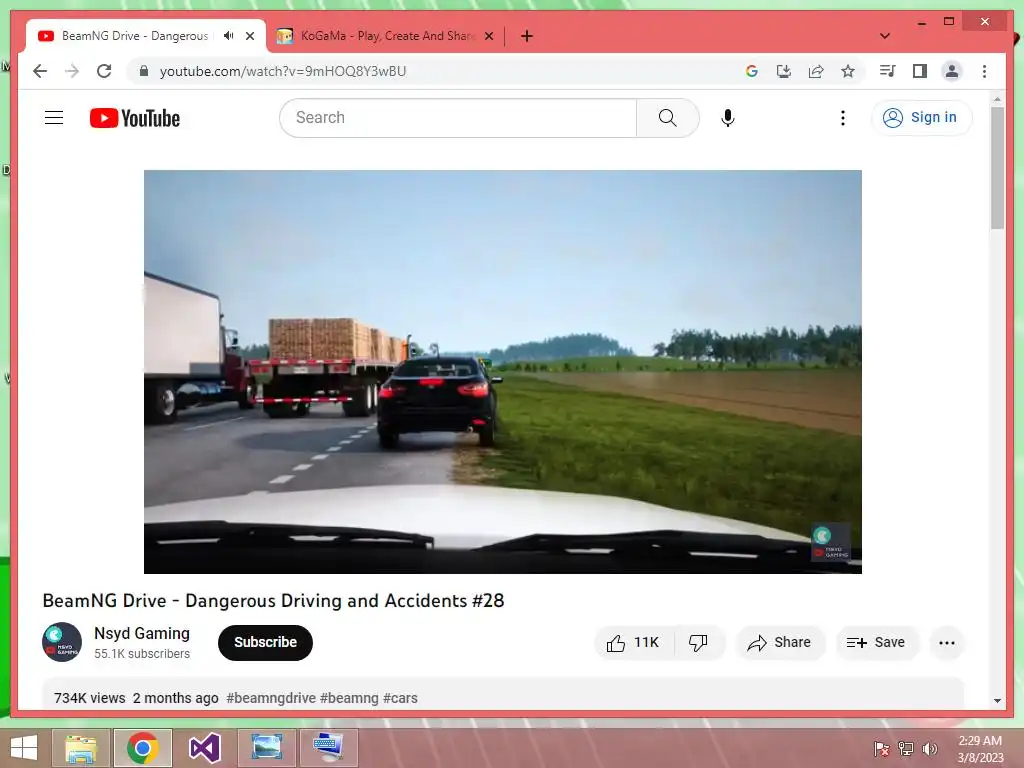Like the video with thumbs up

tap(633, 643)
